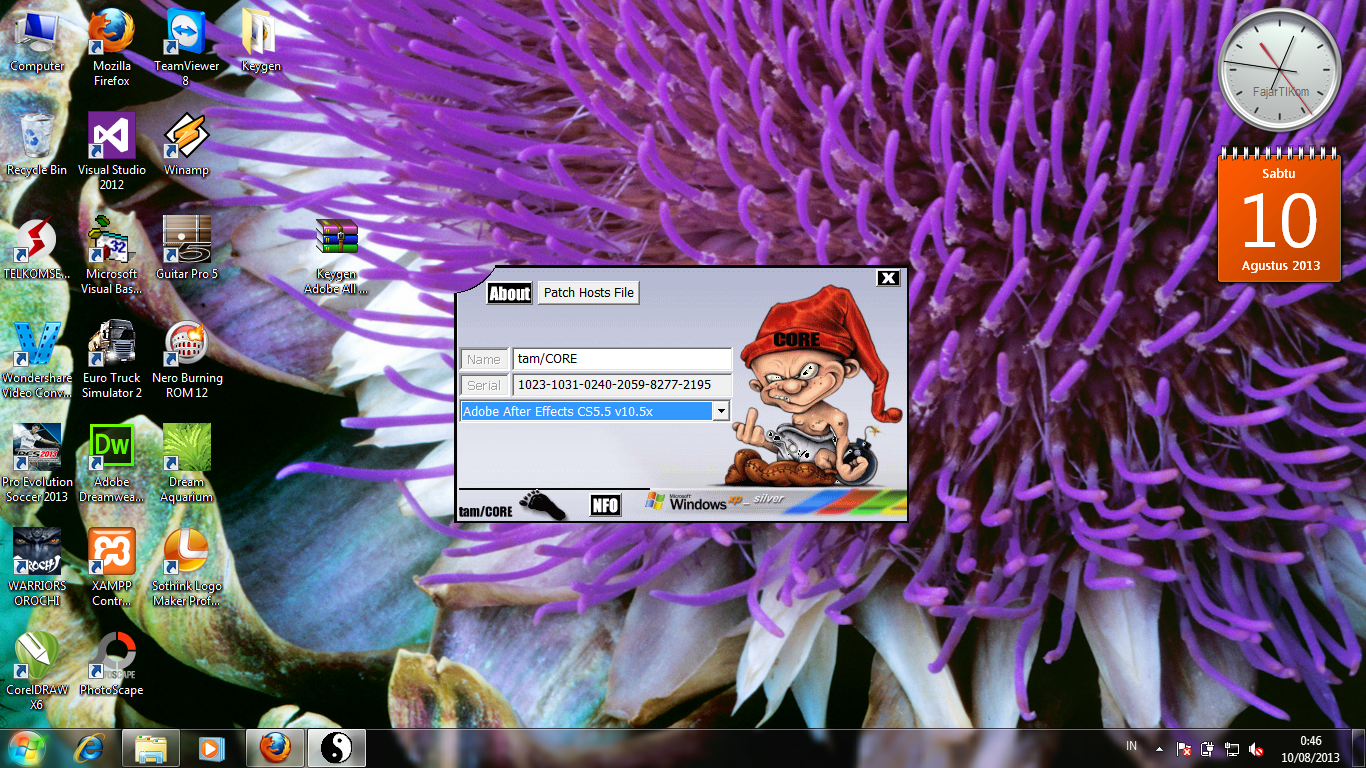Click the Serial number field

click(622, 385)
